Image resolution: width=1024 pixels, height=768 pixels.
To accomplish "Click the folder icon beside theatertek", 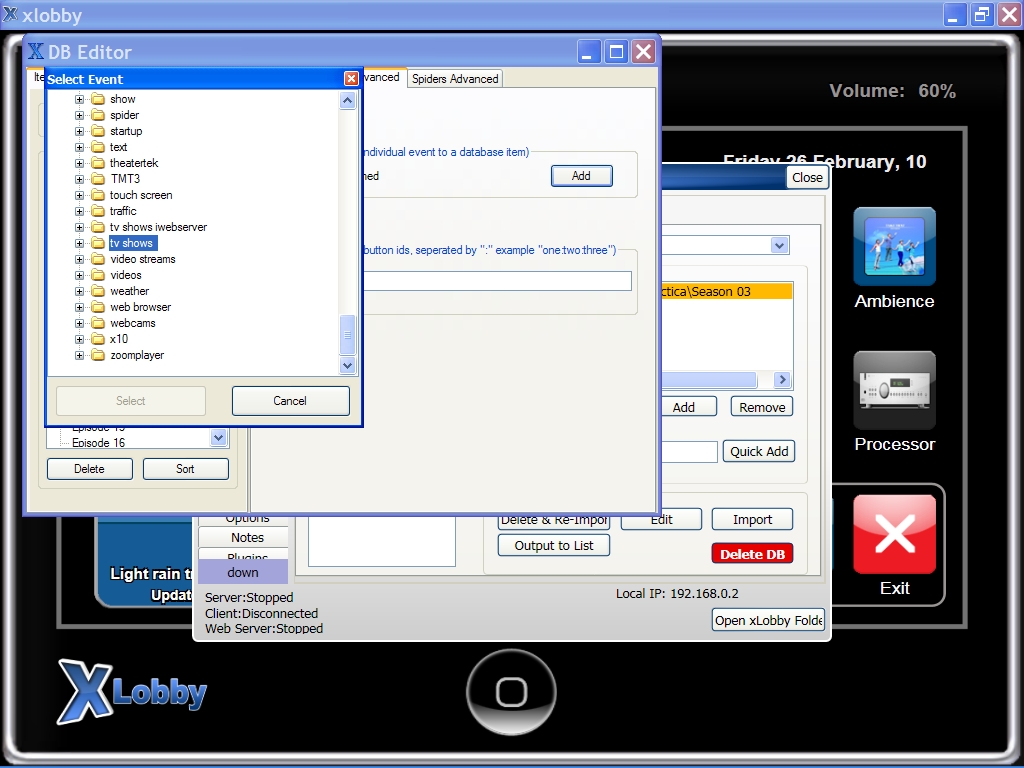I will click(x=98, y=163).
